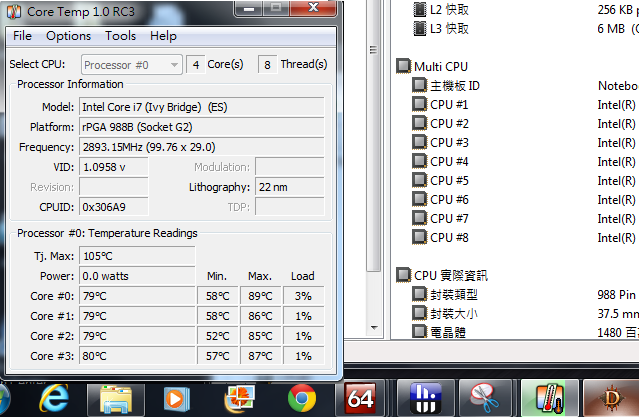Click the vertical scrollbar thumb in background panel

click(373, 135)
